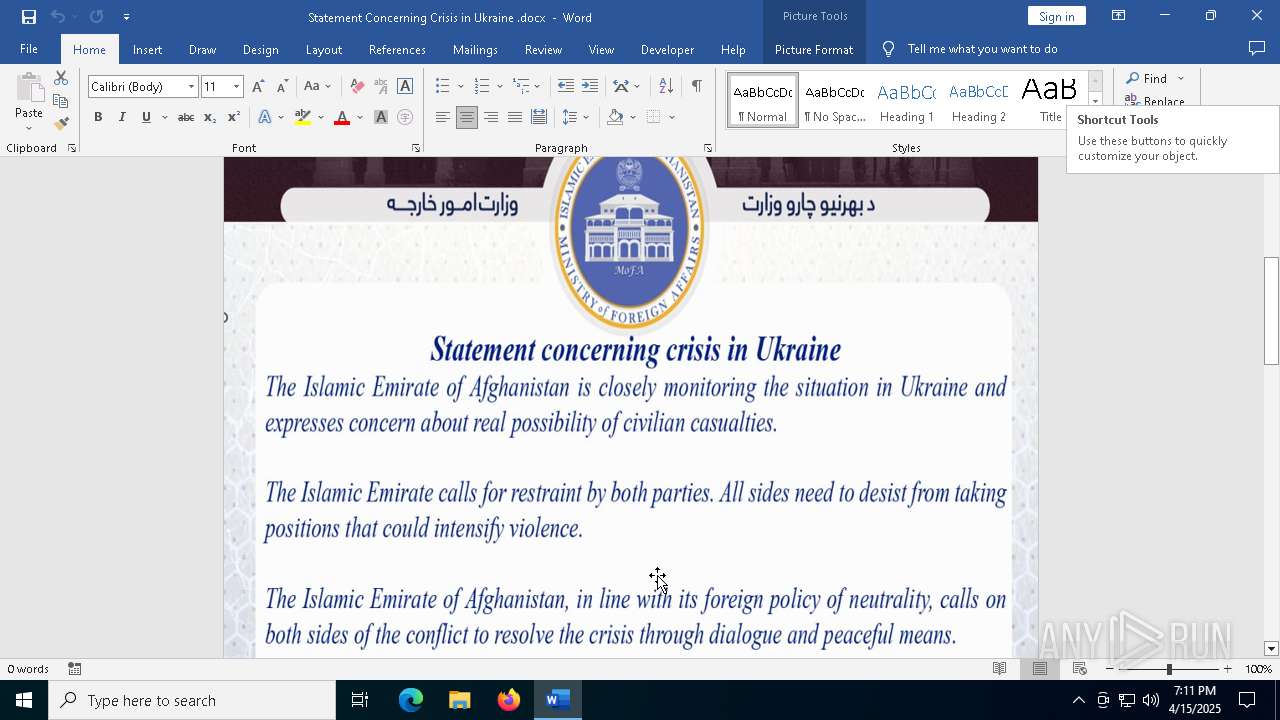This screenshot has width=1280, height=720.
Task: Open the Comments pane icon
Action: 1257,49
